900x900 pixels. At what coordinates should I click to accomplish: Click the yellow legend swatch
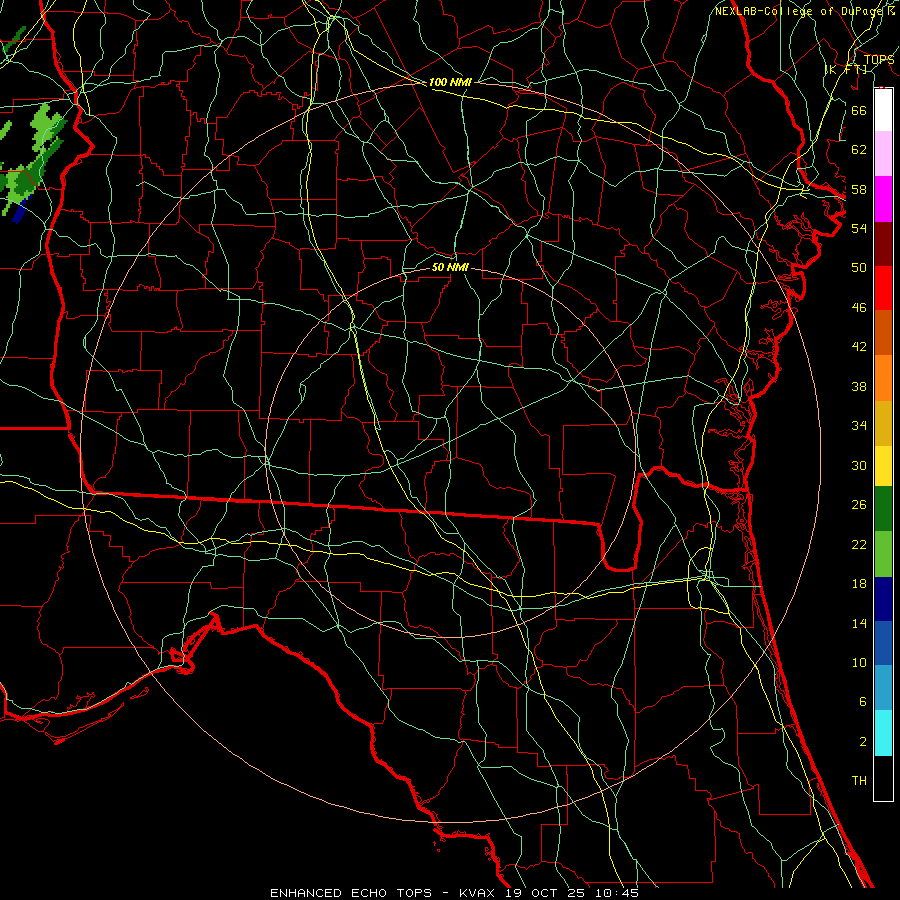point(883,465)
